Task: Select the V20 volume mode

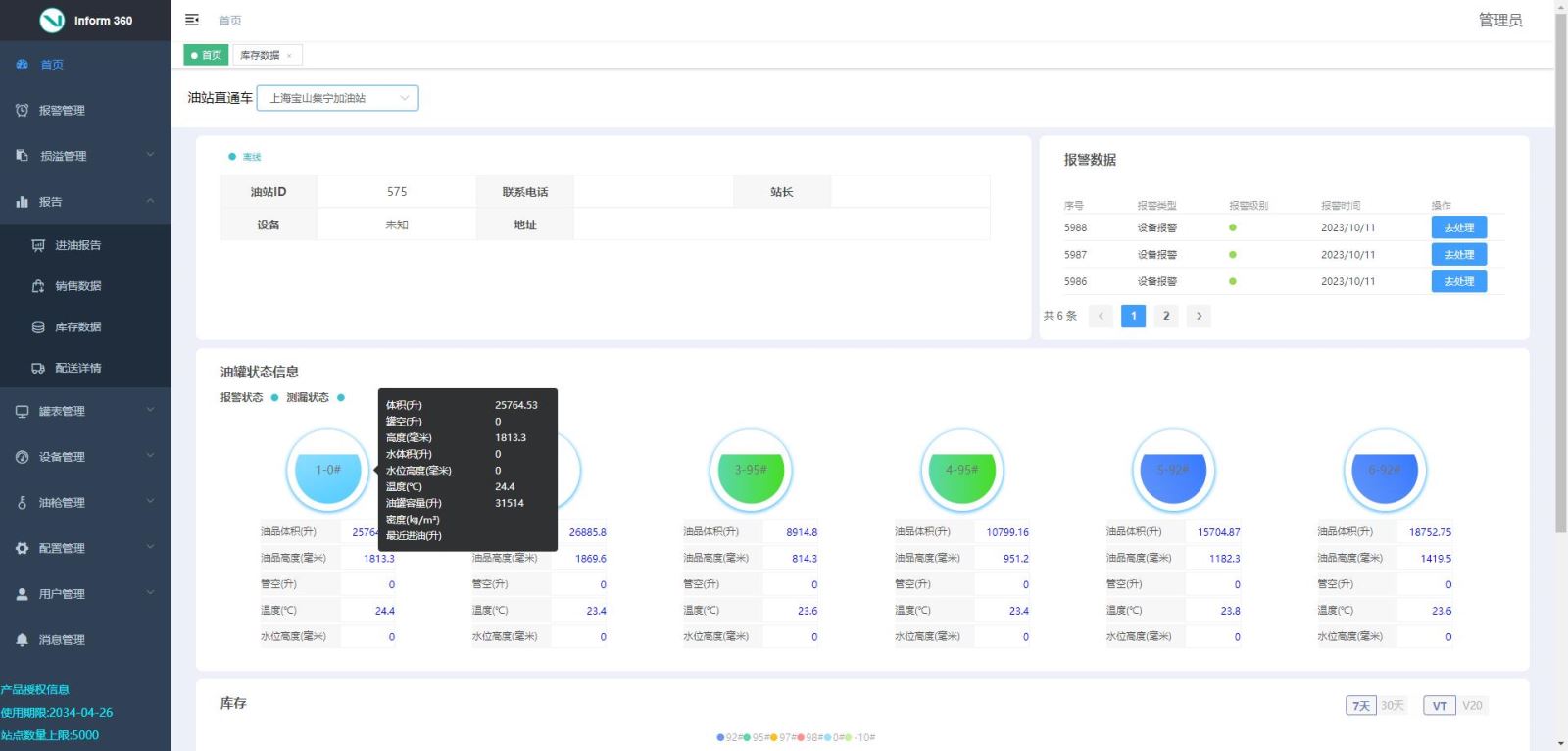Action: tap(1472, 706)
